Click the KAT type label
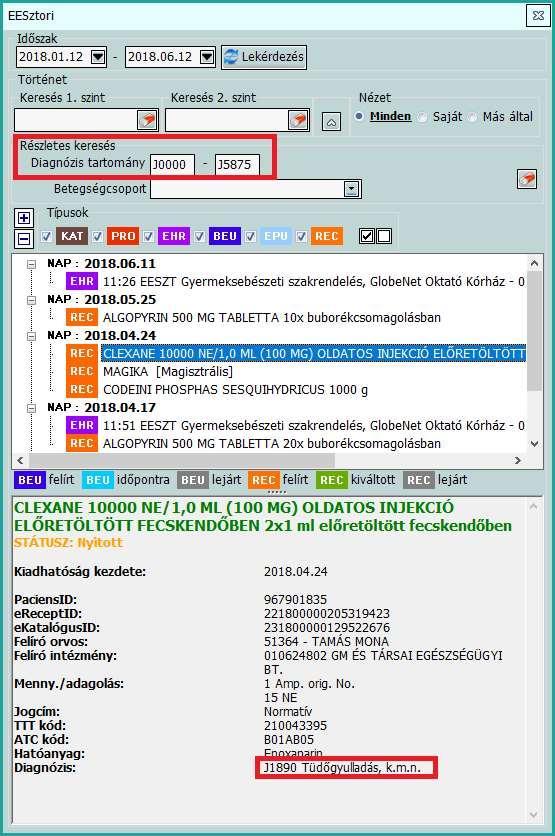555x836 pixels. click(x=72, y=236)
